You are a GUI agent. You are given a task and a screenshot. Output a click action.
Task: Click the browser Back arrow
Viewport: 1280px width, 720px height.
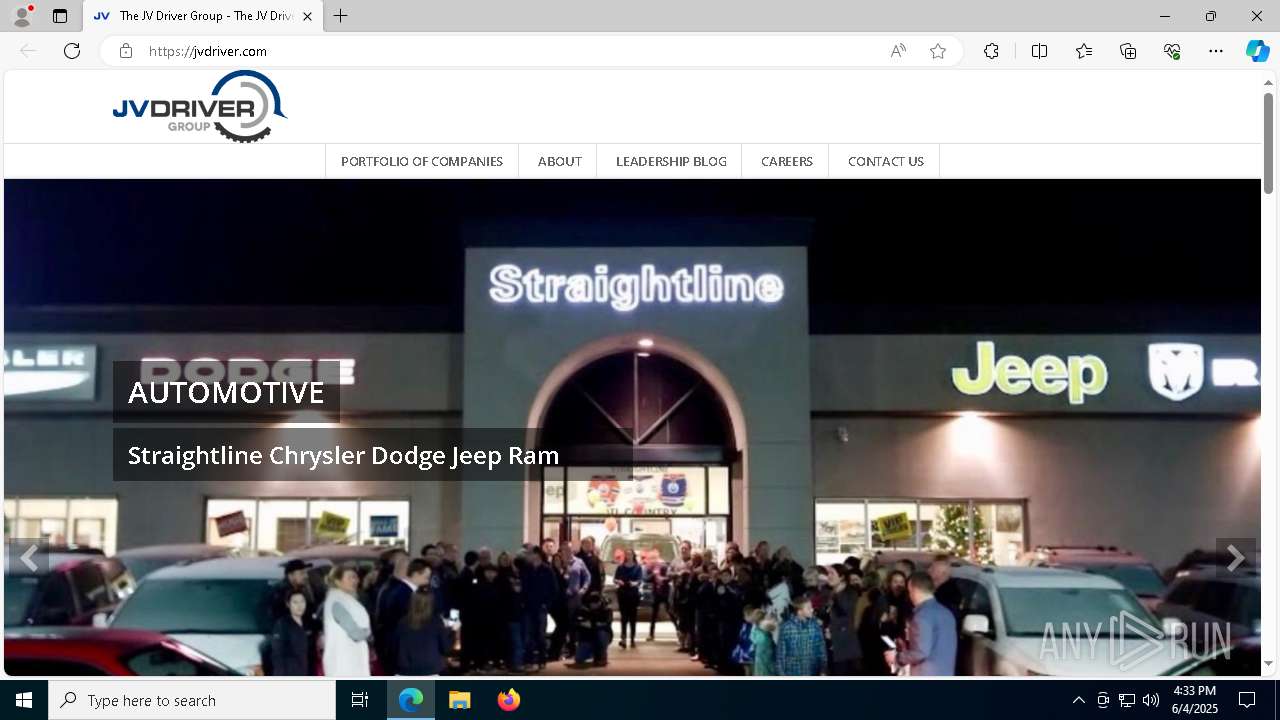(28, 51)
